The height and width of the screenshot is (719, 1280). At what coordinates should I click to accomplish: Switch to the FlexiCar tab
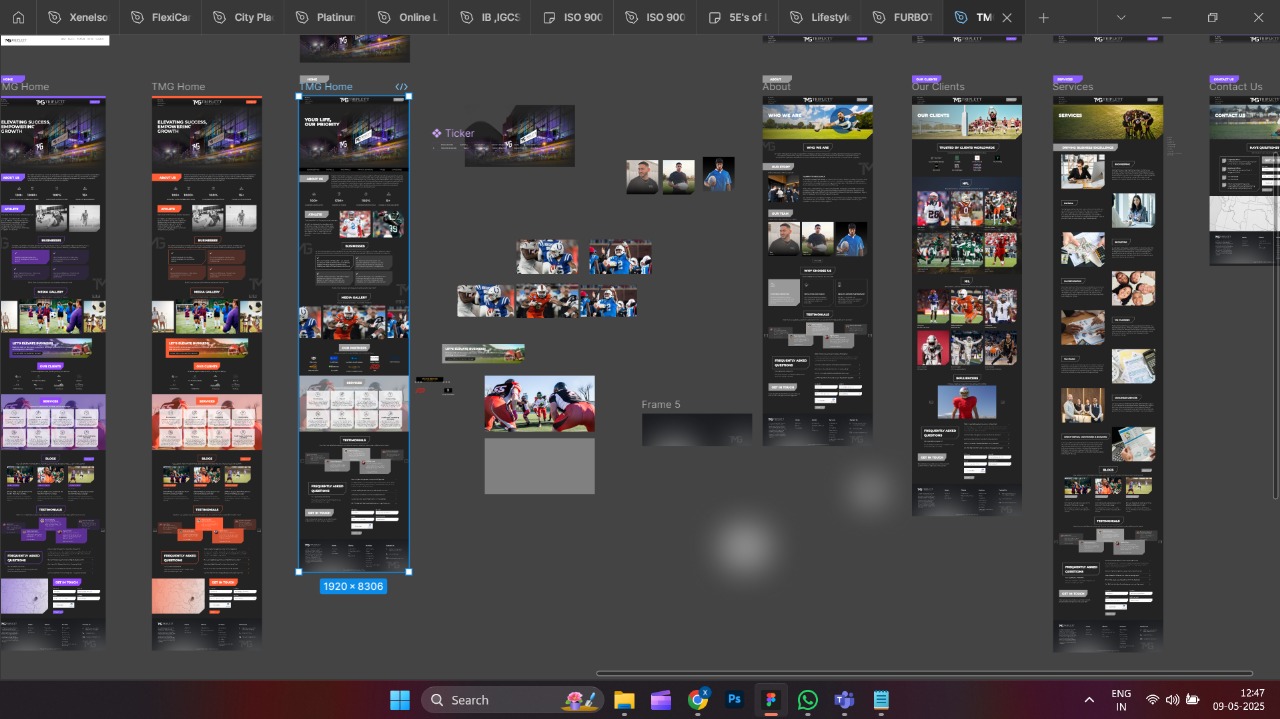pos(159,17)
